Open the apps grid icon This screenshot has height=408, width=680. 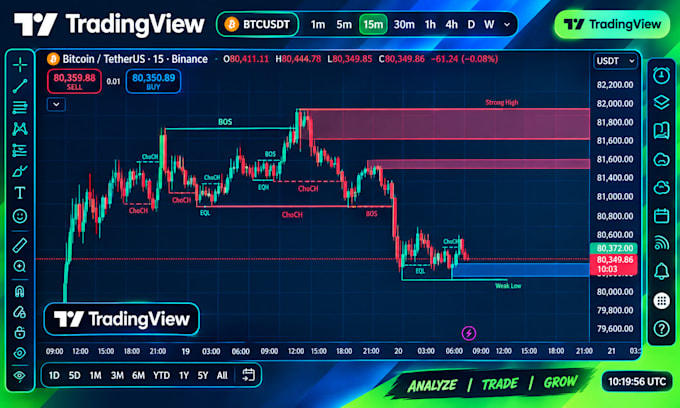click(661, 300)
